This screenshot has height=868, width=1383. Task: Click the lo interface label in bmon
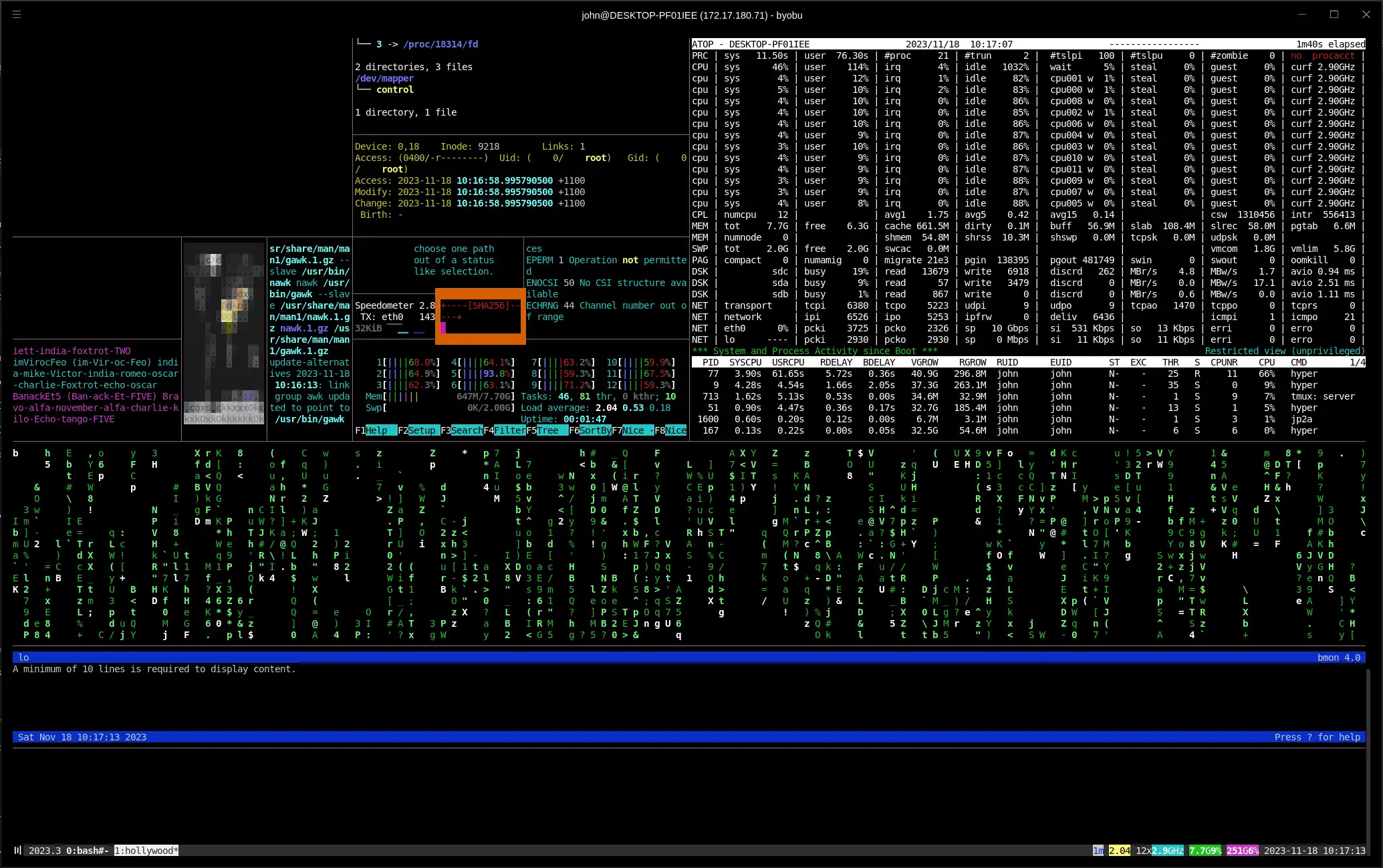pos(23,658)
